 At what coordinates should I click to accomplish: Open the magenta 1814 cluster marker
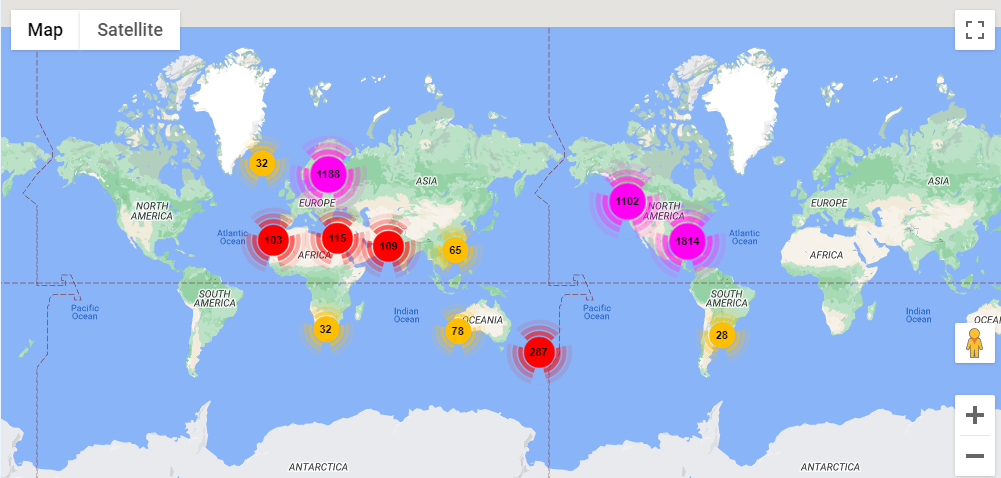(x=687, y=241)
